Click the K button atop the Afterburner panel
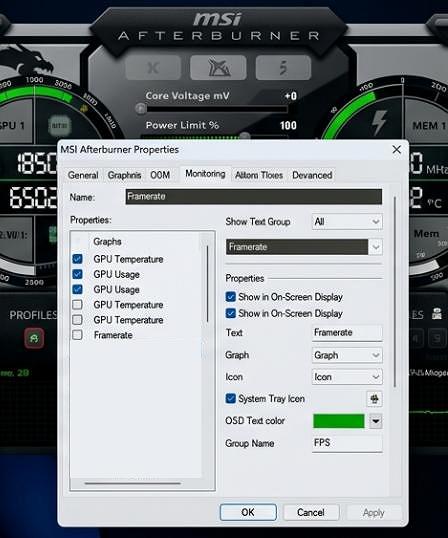 (x=153, y=68)
